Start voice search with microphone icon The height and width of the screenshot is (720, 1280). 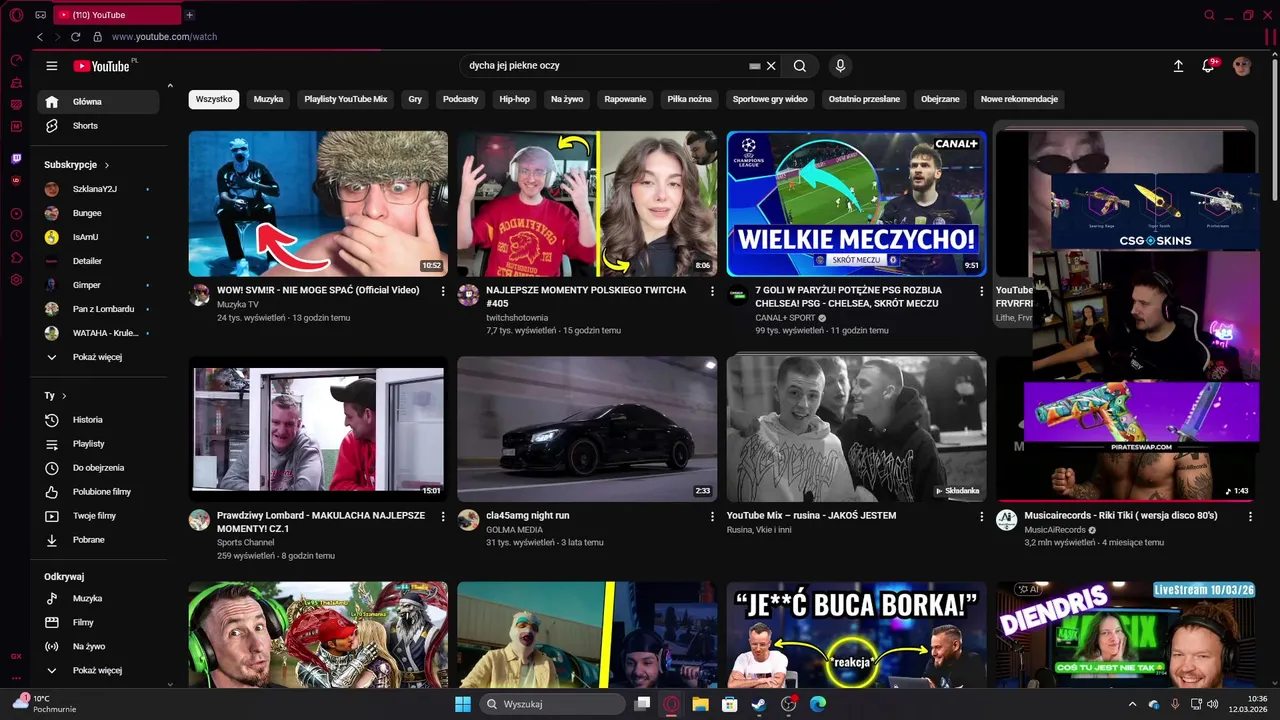click(x=840, y=66)
